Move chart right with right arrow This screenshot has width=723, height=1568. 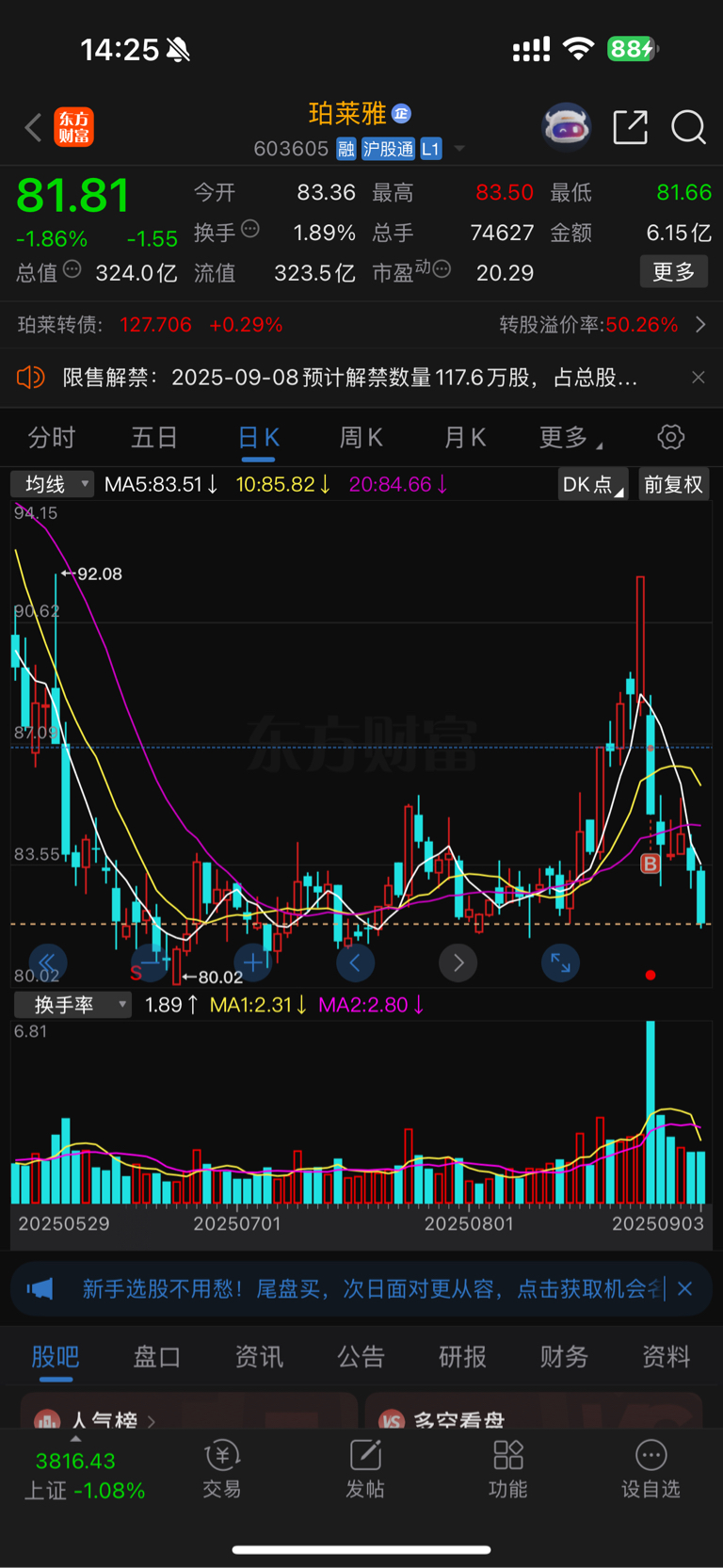point(458,962)
